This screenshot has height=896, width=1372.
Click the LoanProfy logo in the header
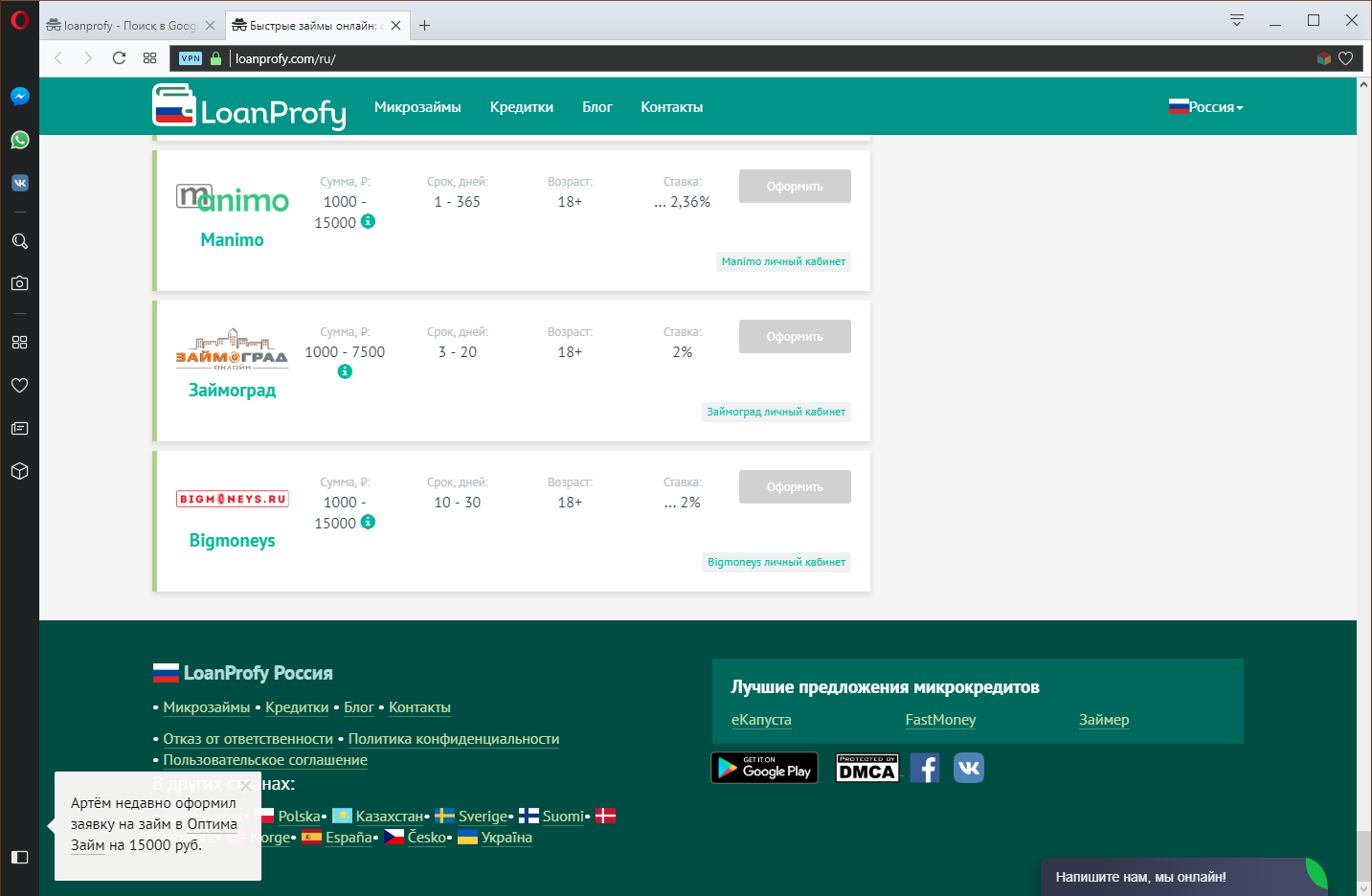(x=249, y=107)
